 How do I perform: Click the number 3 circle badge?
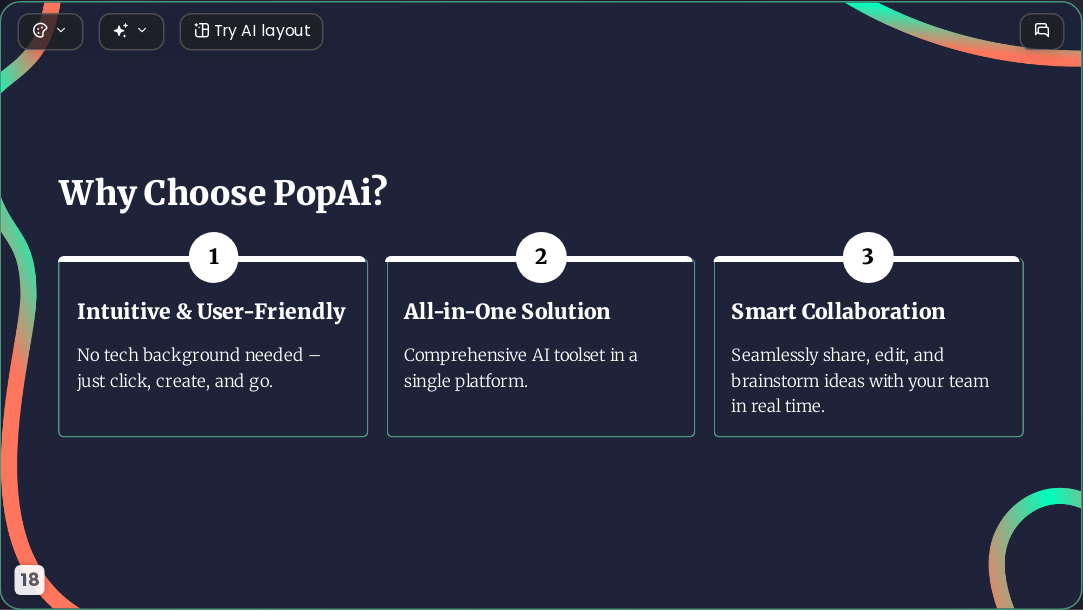point(868,257)
